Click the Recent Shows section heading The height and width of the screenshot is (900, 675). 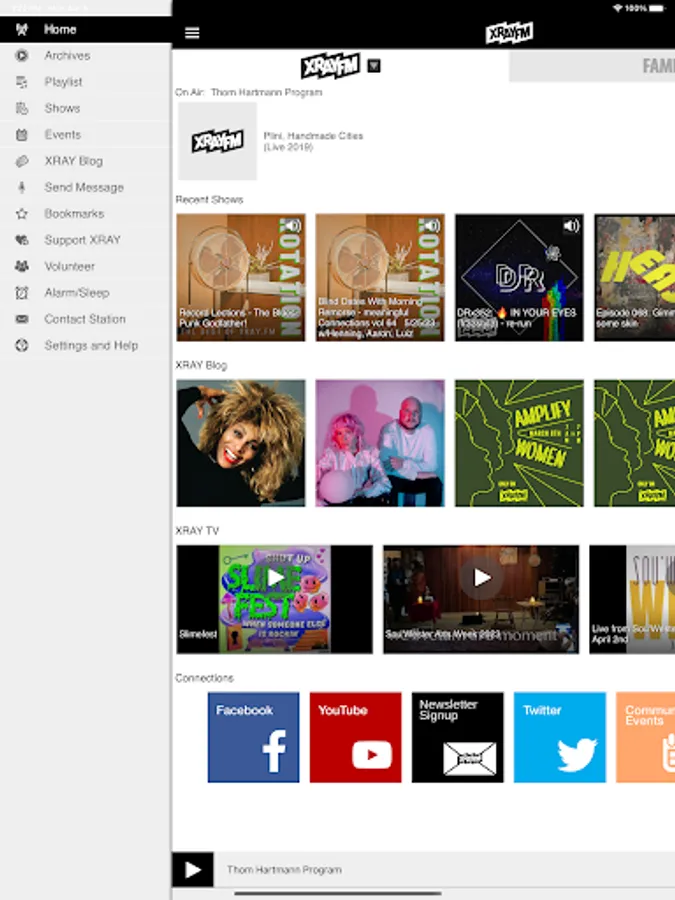coord(210,200)
